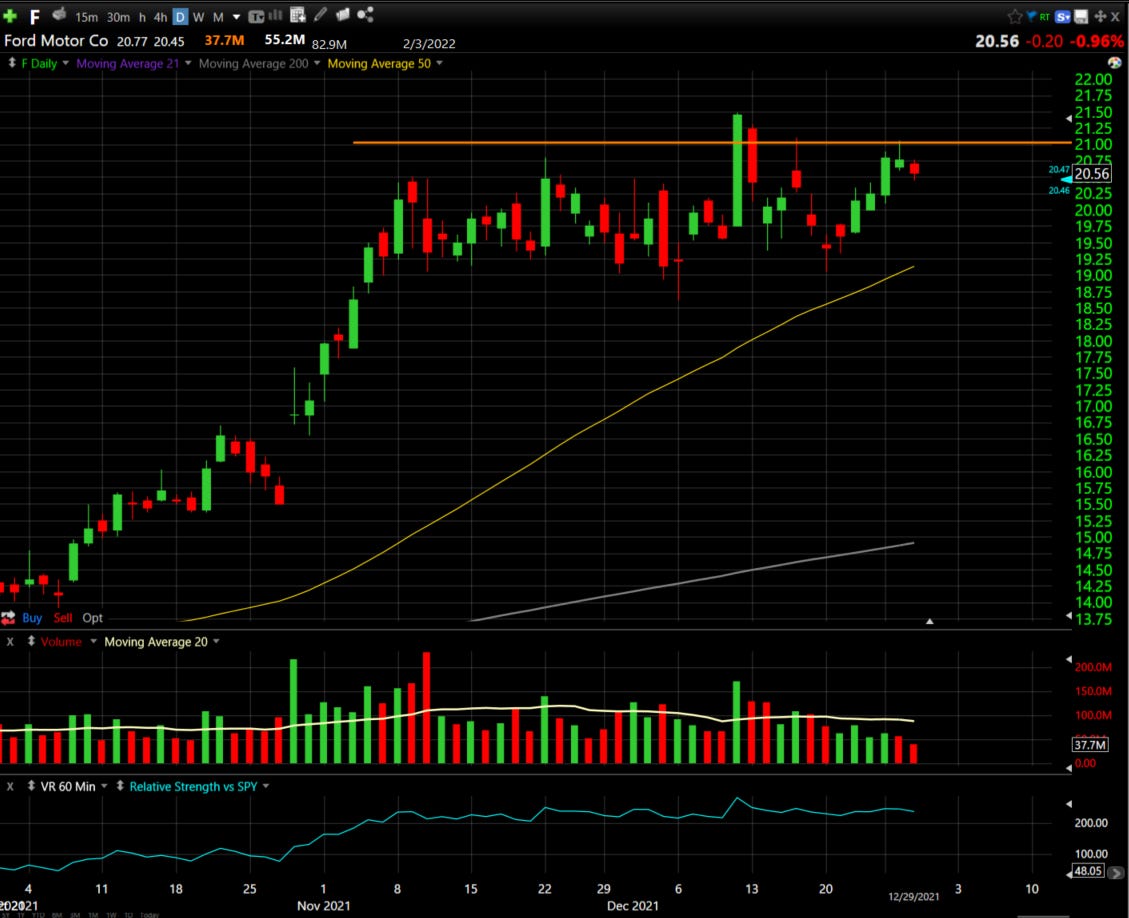Viewport: 1129px width, 918px height.
Task: Click the save floppy disk icon
Action: [x=1081, y=17]
